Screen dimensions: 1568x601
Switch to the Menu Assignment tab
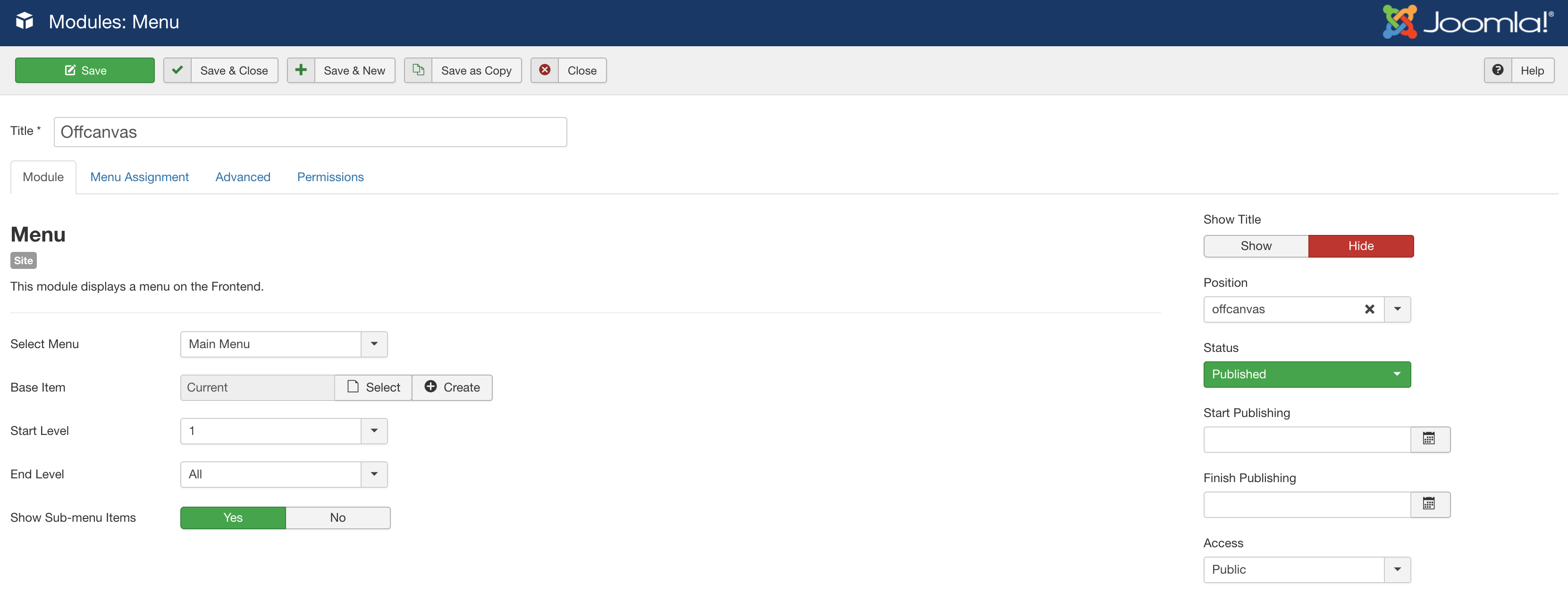click(139, 177)
